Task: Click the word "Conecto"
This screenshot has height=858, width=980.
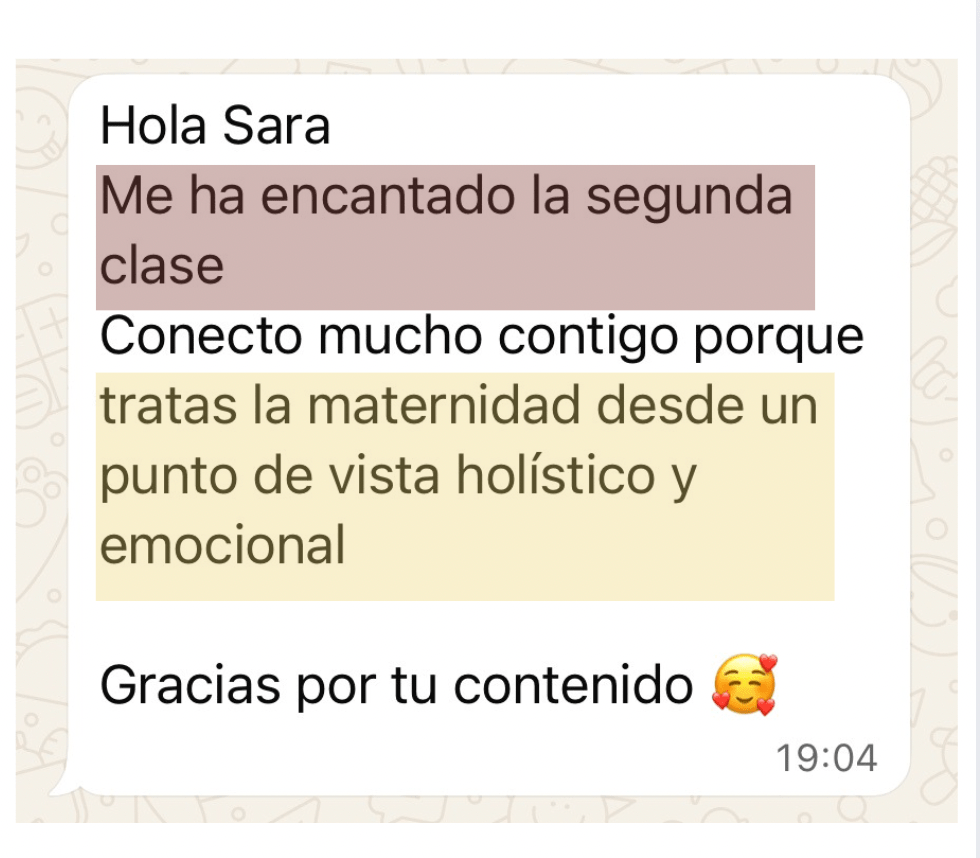Action: click(201, 336)
